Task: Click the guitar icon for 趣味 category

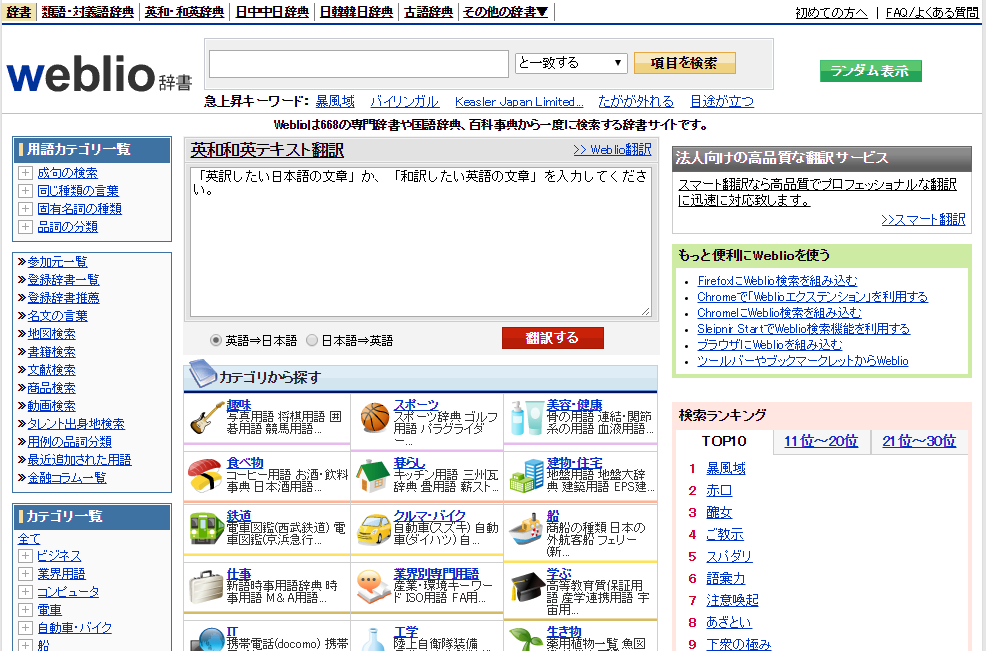Action: [207, 418]
